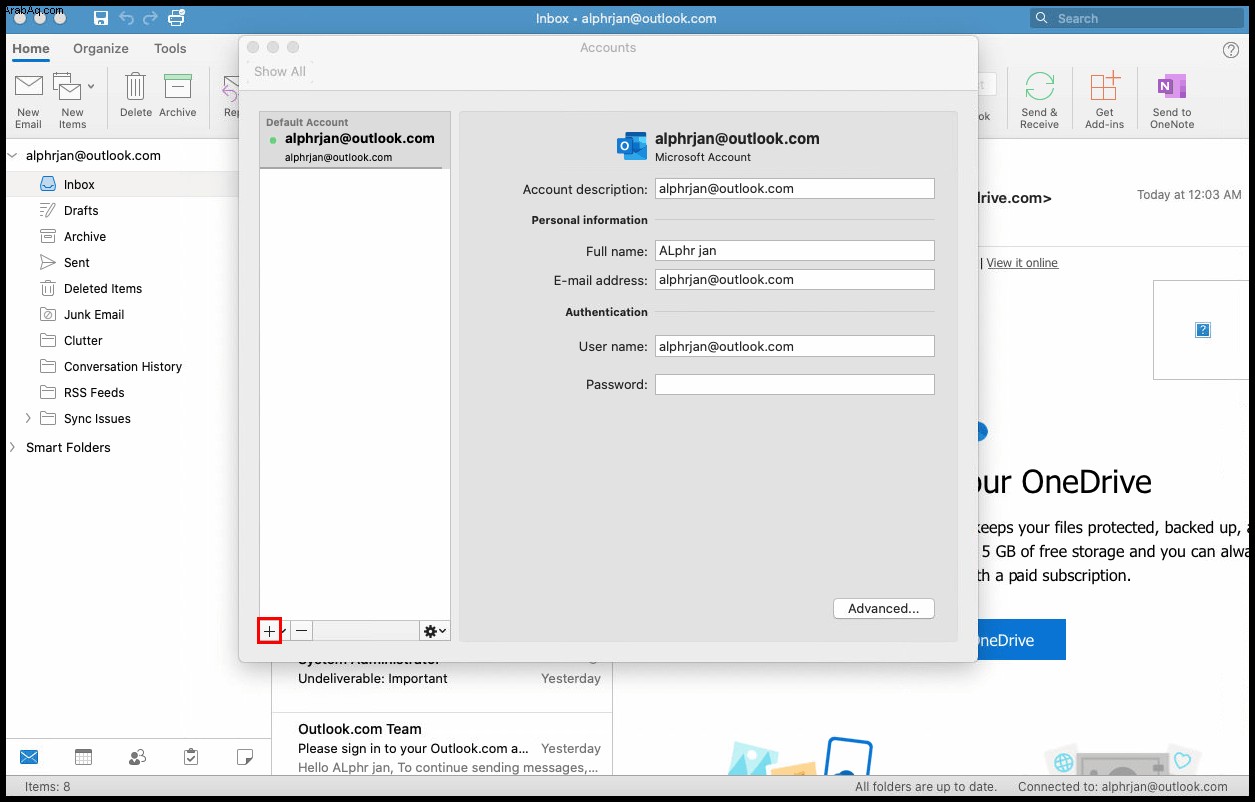The width and height of the screenshot is (1255, 802).
Task: Click Connected to: alphrjan@outlook.com status
Action: pos(1122,787)
